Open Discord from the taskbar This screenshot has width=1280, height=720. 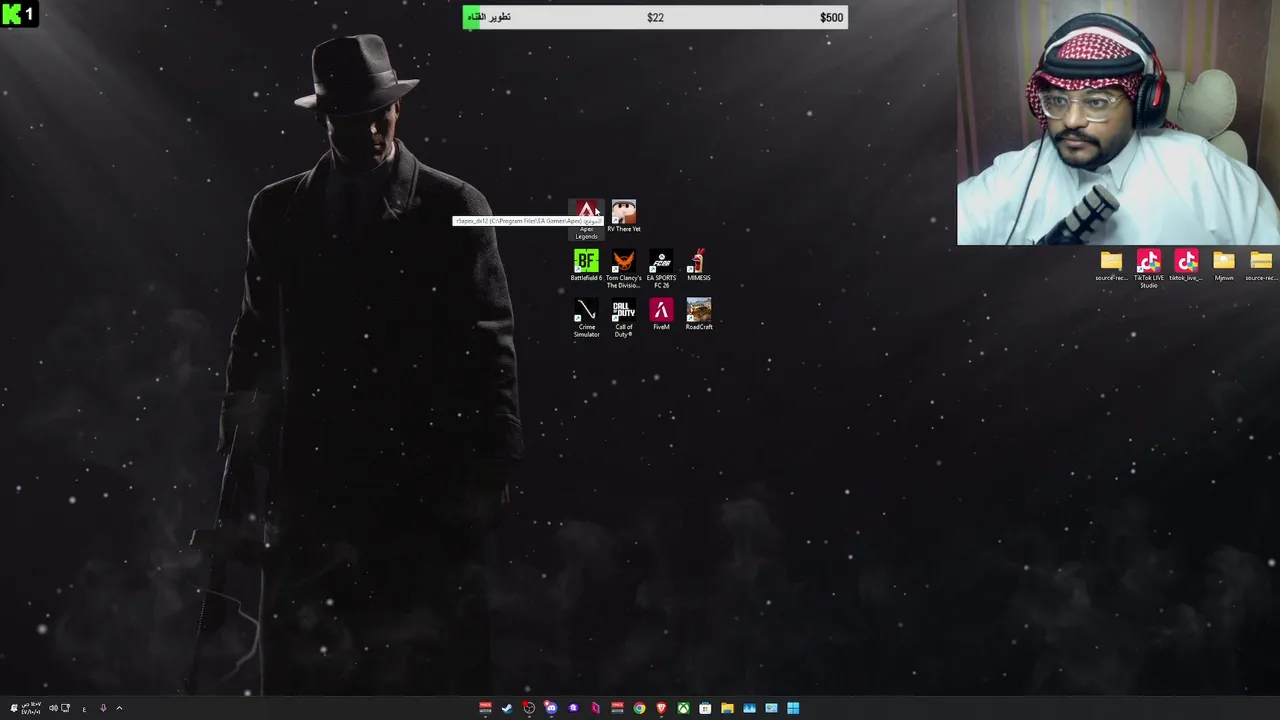[551, 708]
